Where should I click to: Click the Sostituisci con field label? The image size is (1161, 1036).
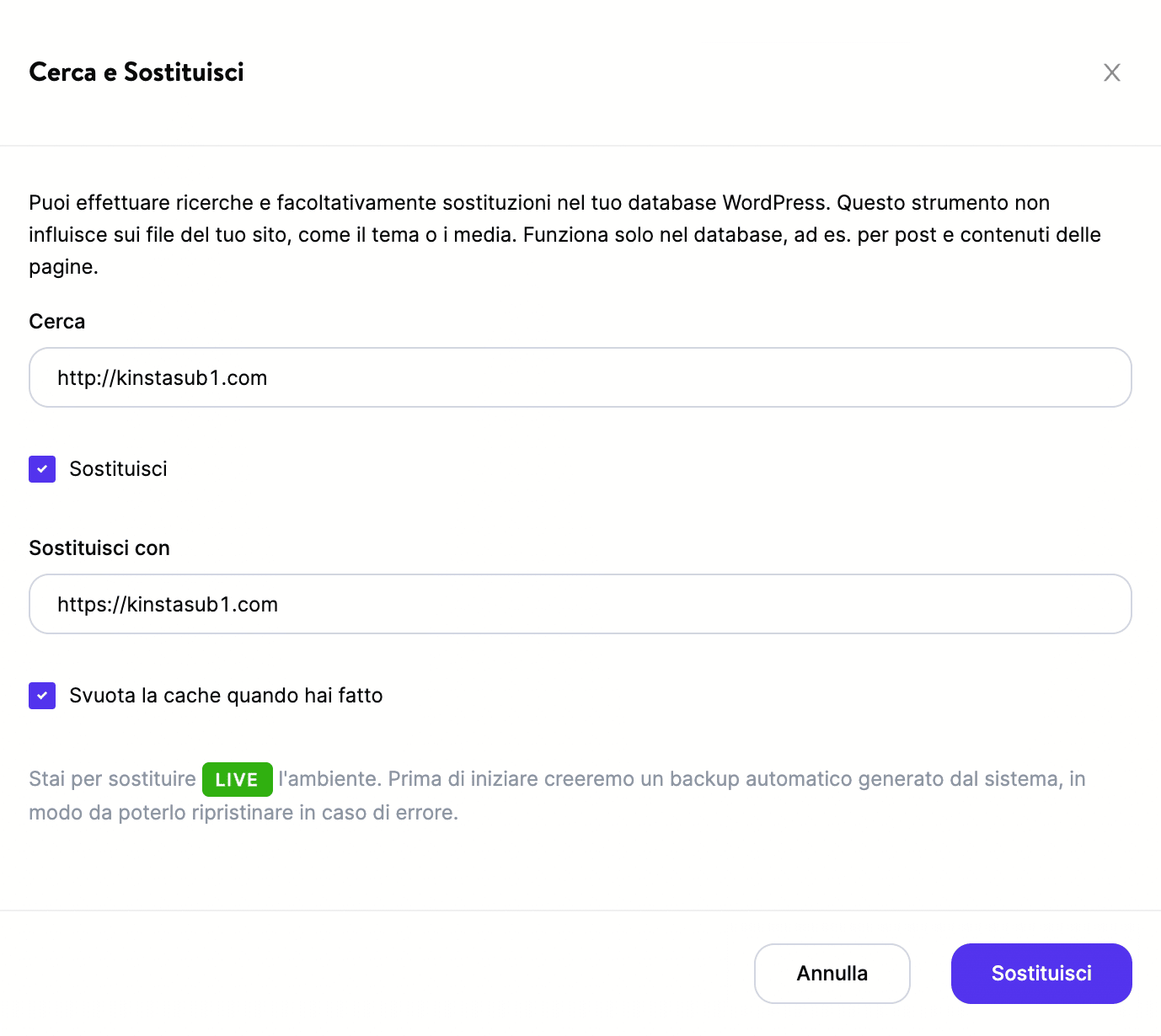99,548
